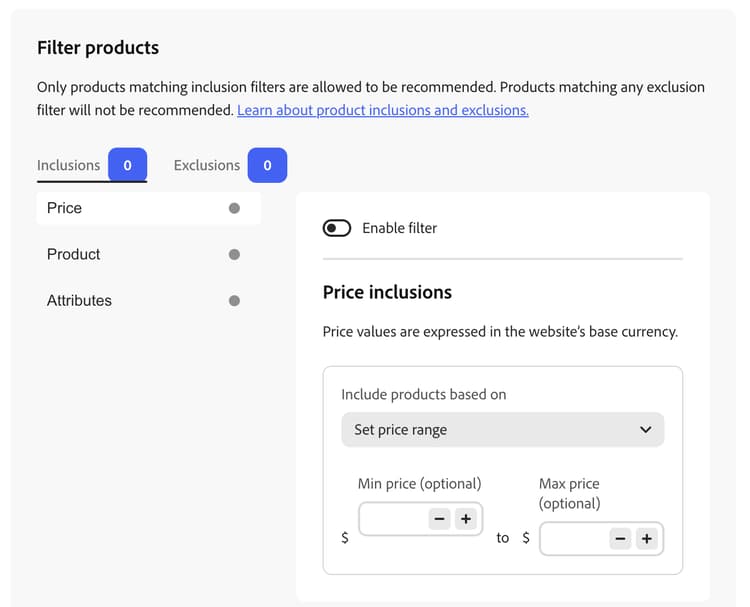Click the status dot beside Attributes
This screenshot has height=607, width=750.
coord(234,300)
